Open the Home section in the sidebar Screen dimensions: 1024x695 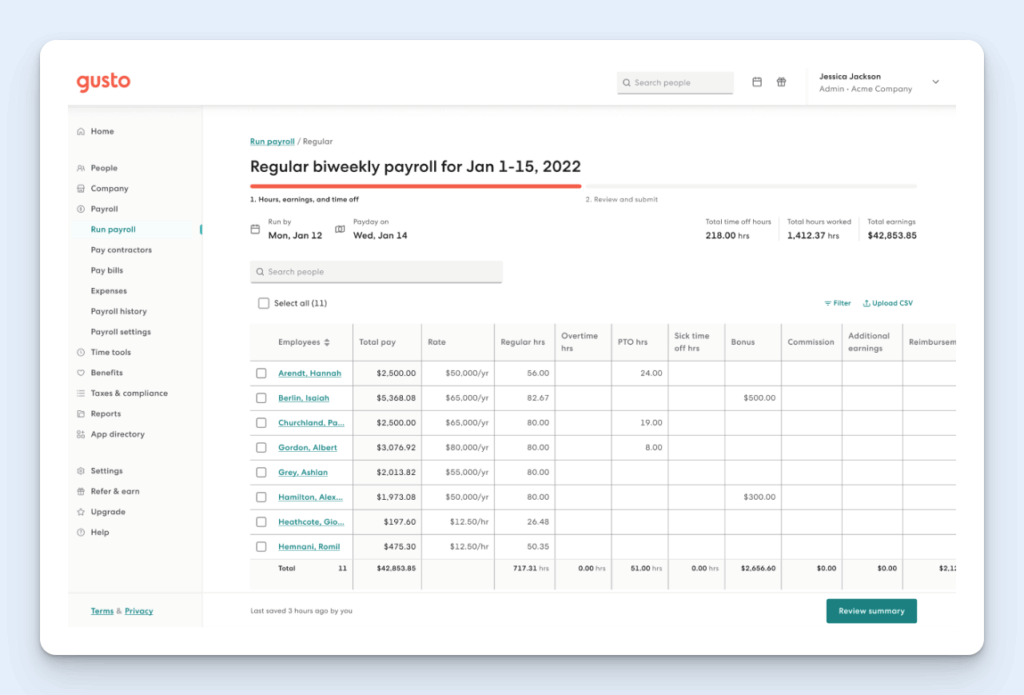coord(80,131)
